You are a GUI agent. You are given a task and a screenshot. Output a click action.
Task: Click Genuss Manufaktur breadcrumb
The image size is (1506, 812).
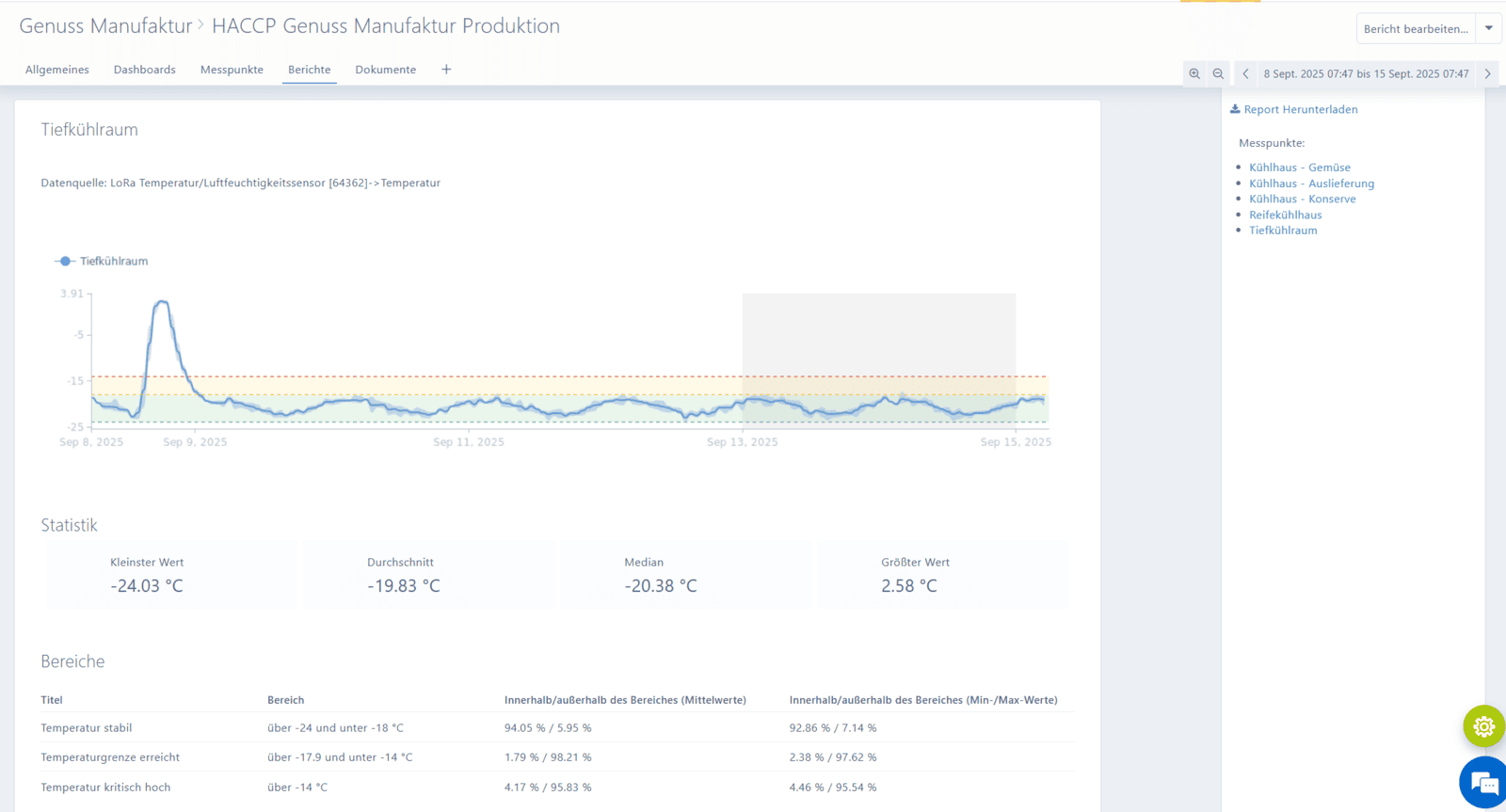click(105, 26)
